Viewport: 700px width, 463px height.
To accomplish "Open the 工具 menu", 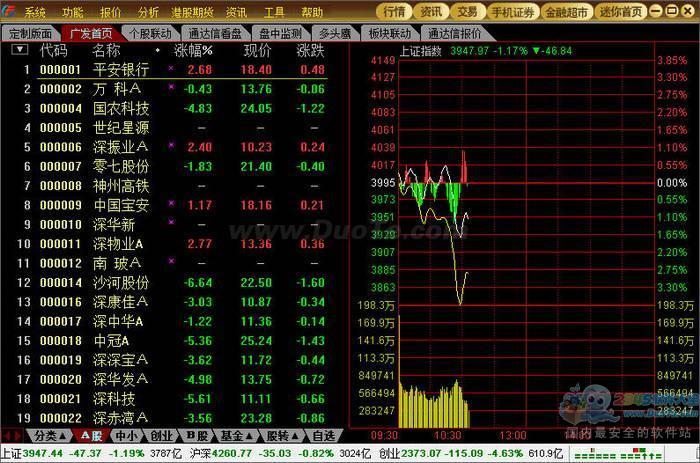I will pyautogui.click(x=274, y=13).
